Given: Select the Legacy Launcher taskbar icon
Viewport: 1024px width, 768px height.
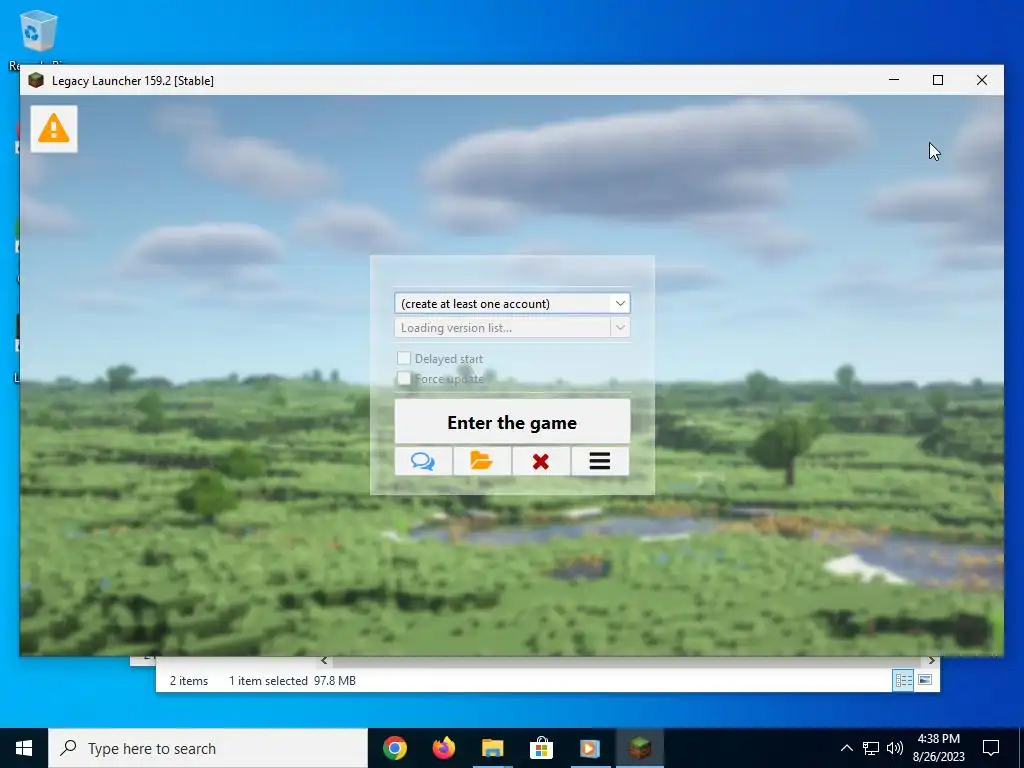Looking at the screenshot, I should point(639,748).
